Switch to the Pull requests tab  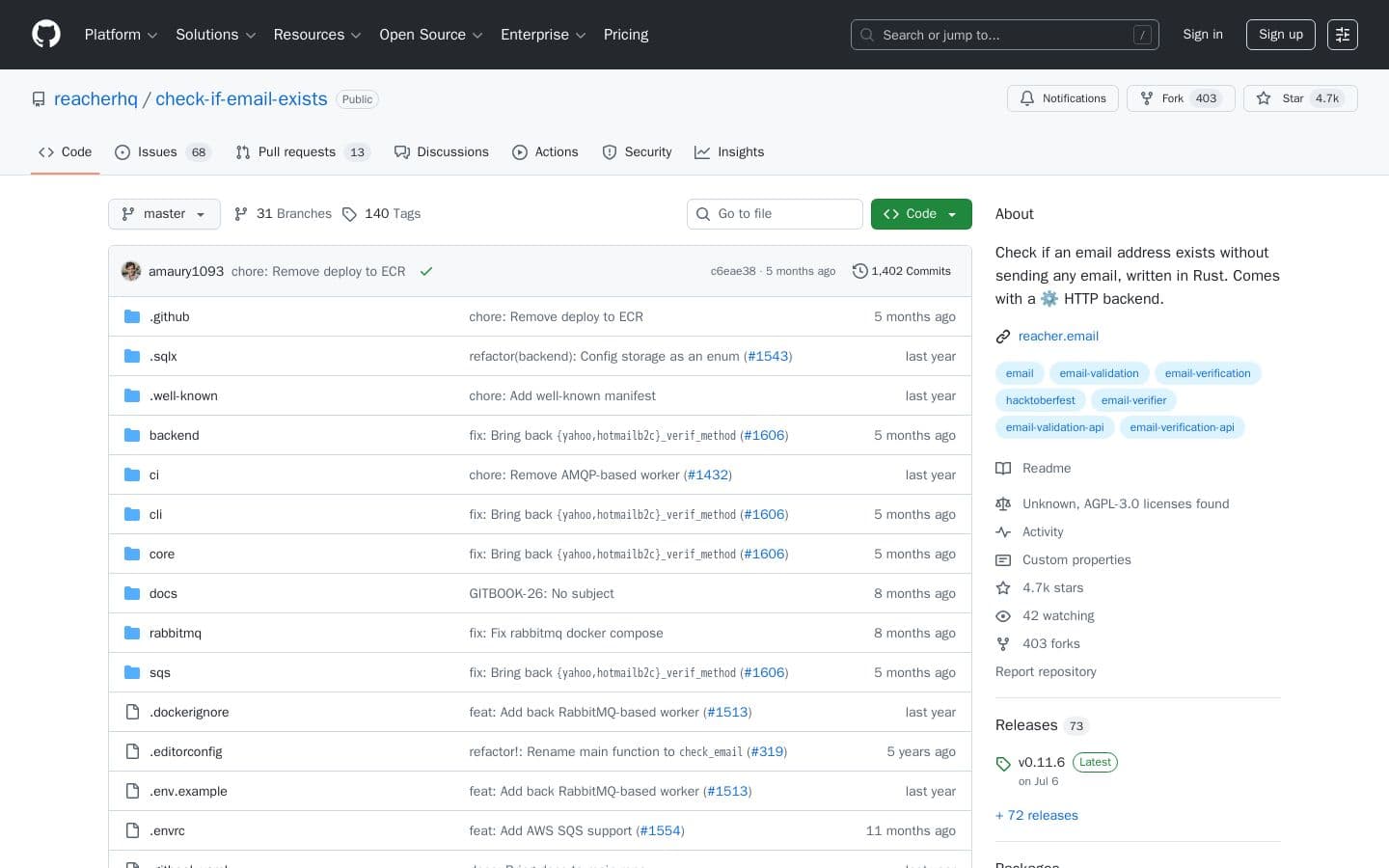click(x=298, y=152)
